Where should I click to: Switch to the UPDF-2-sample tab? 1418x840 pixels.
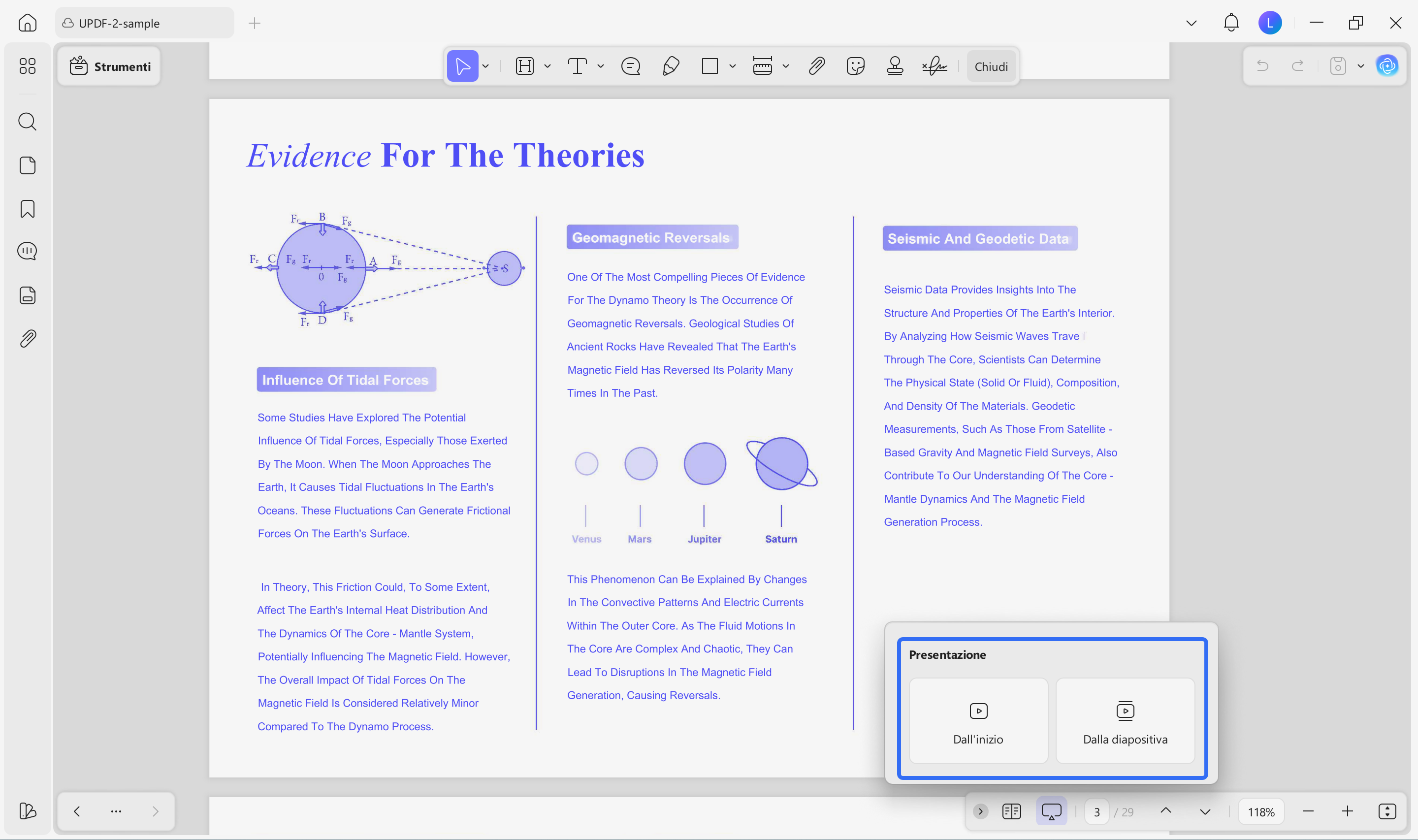[x=144, y=23]
